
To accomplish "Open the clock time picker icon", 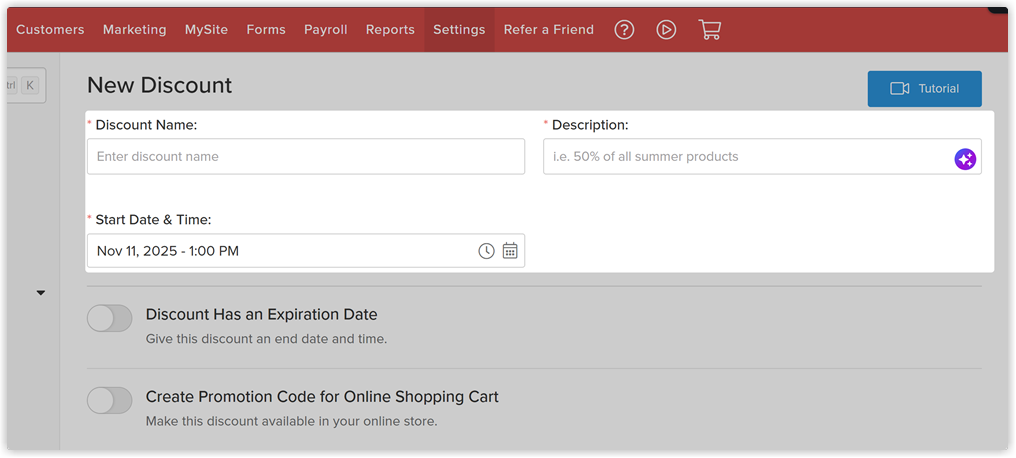I will tap(486, 251).
